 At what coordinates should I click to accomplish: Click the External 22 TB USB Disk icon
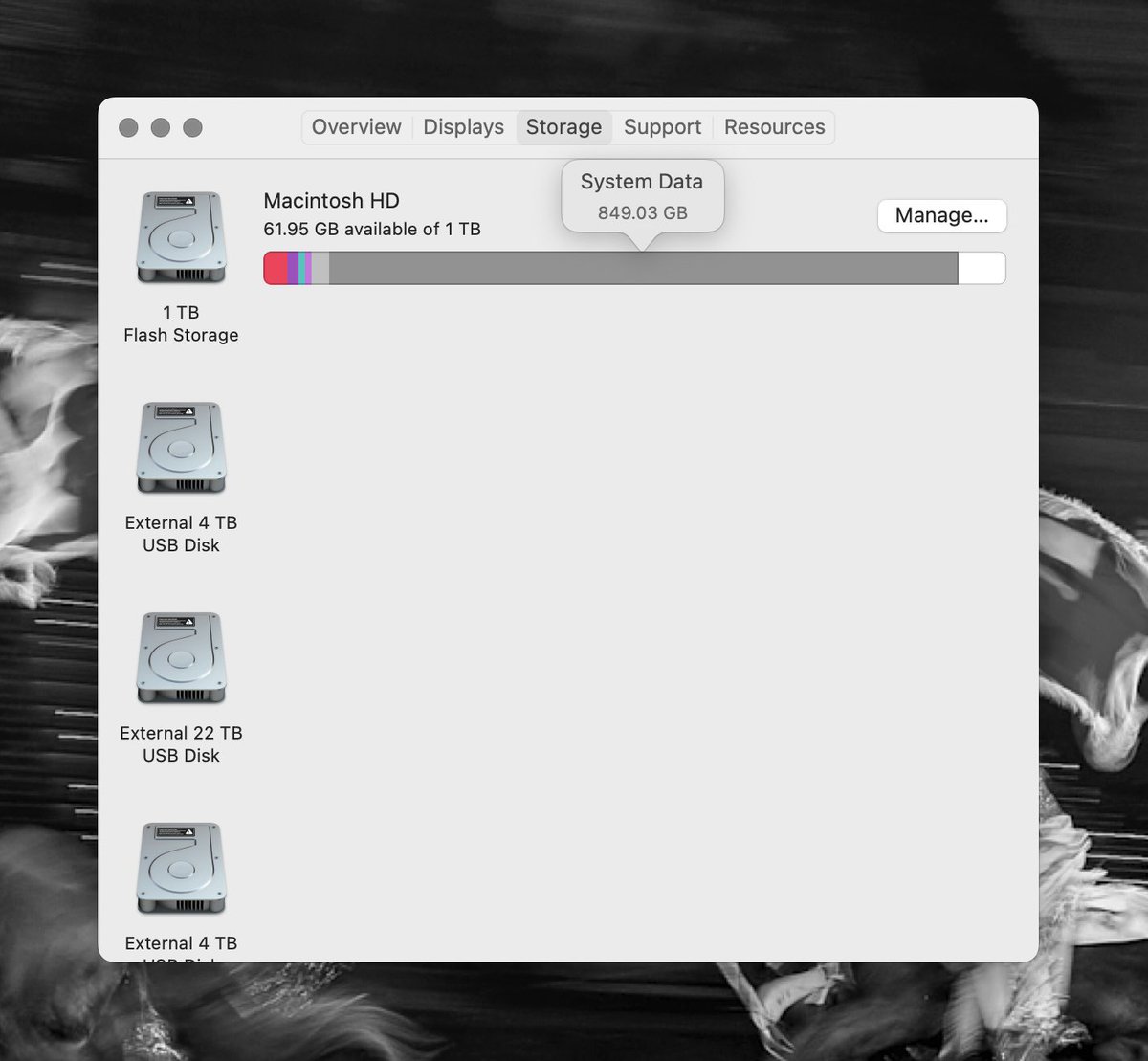(x=181, y=659)
